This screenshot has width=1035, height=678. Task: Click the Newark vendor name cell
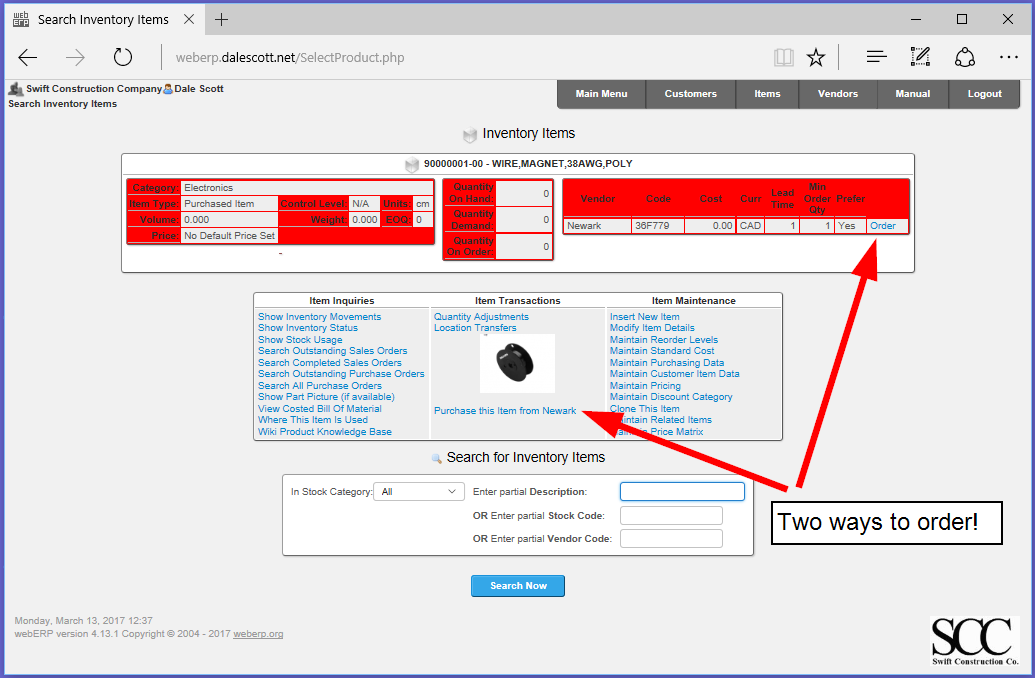(x=597, y=226)
